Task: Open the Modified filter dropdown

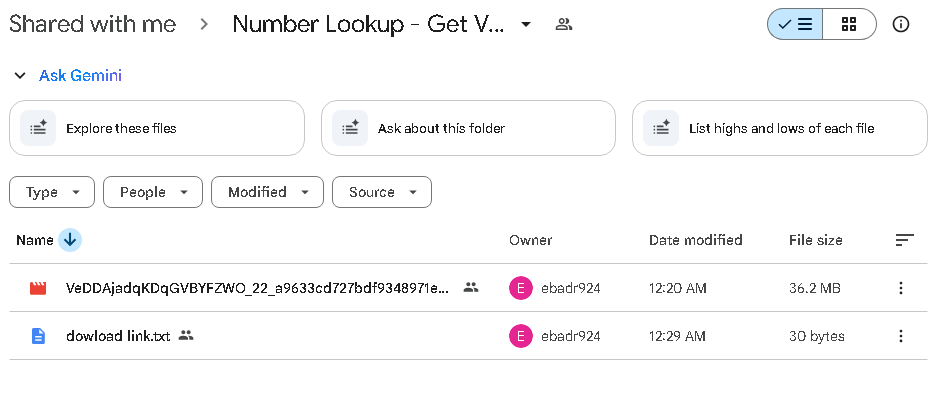Action: point(267,192)
